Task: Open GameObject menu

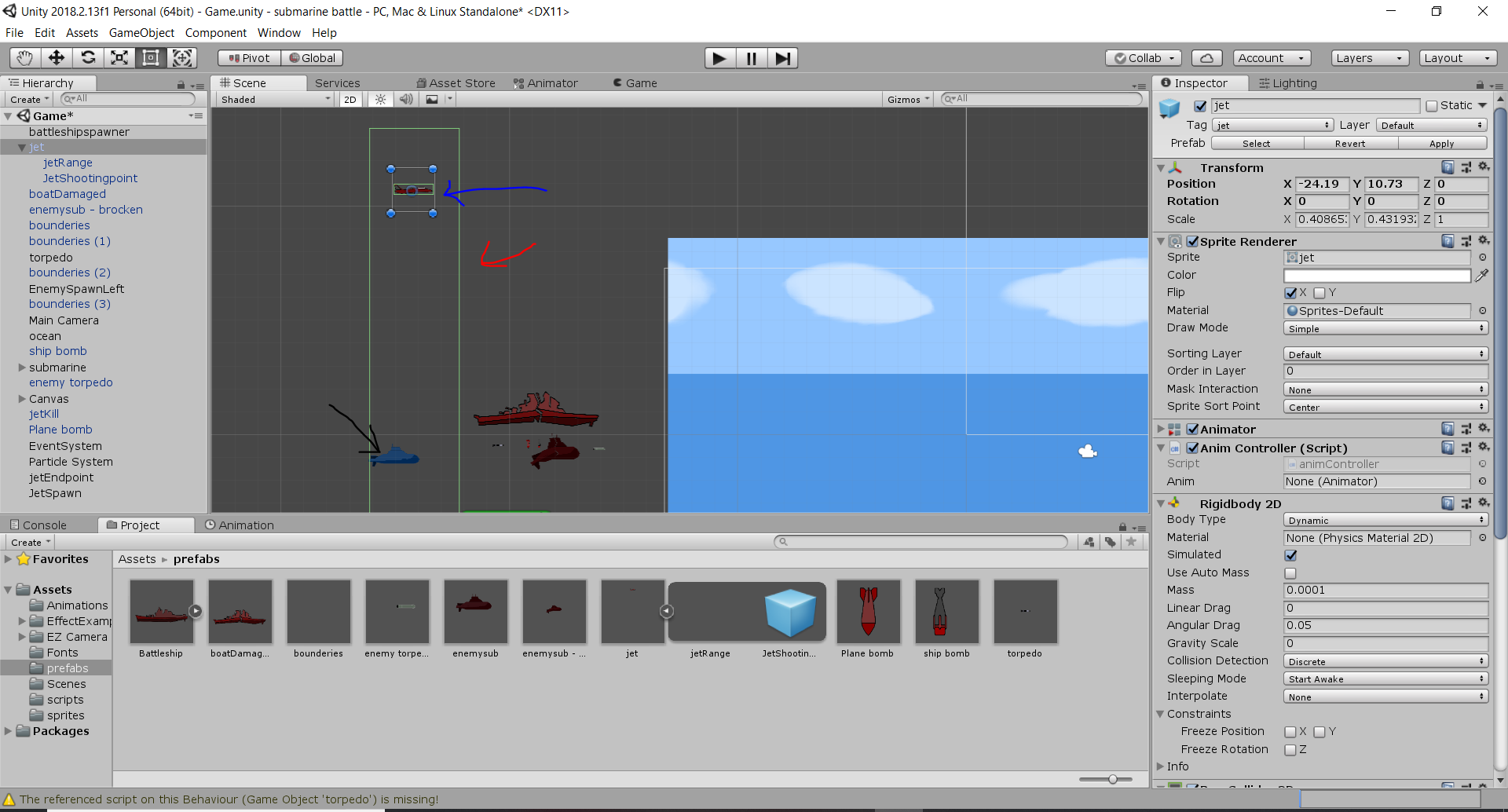Action: pyautogui.click(x=141, y=33)
